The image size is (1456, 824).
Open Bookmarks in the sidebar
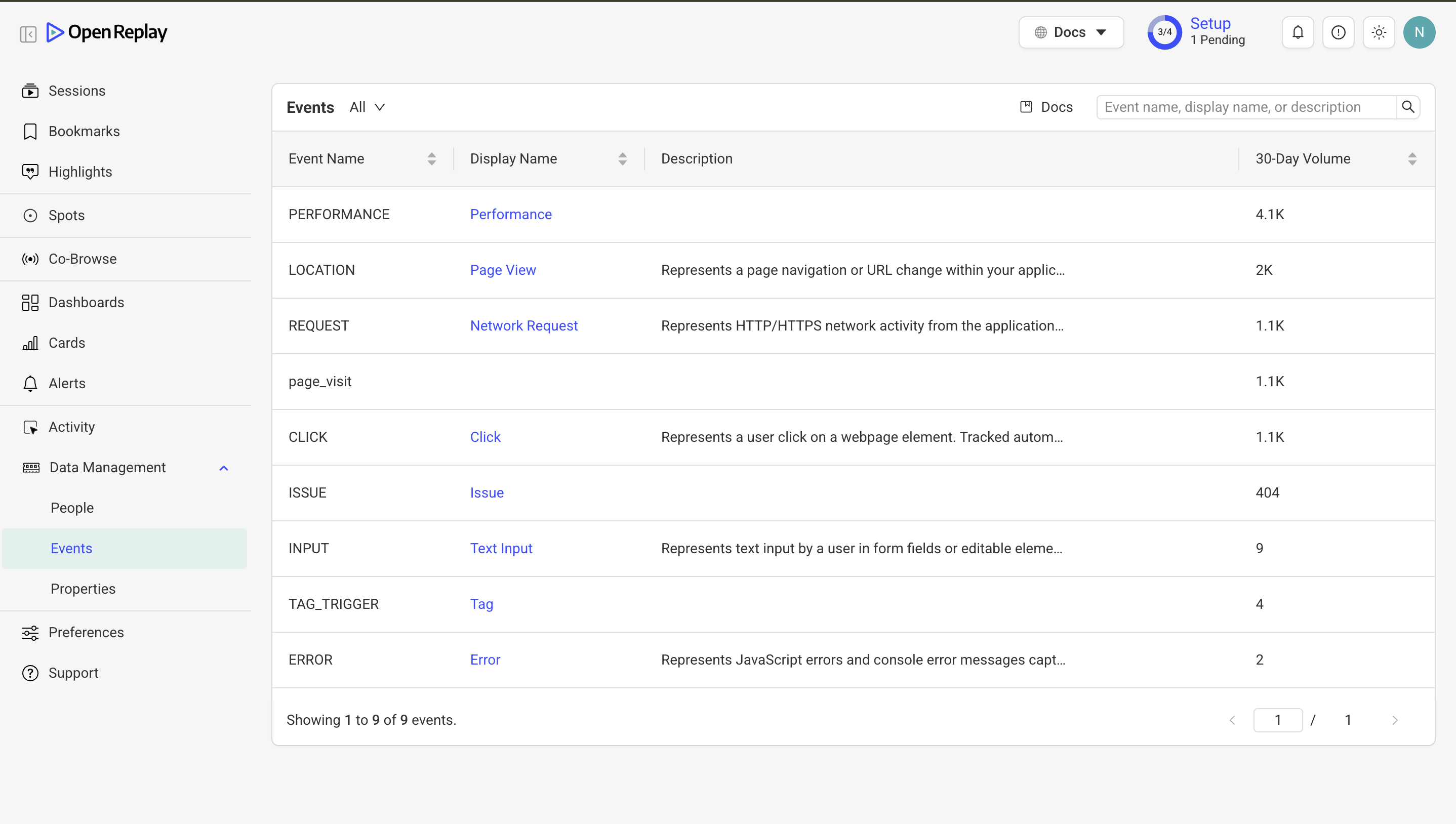[x=85, y=131]
